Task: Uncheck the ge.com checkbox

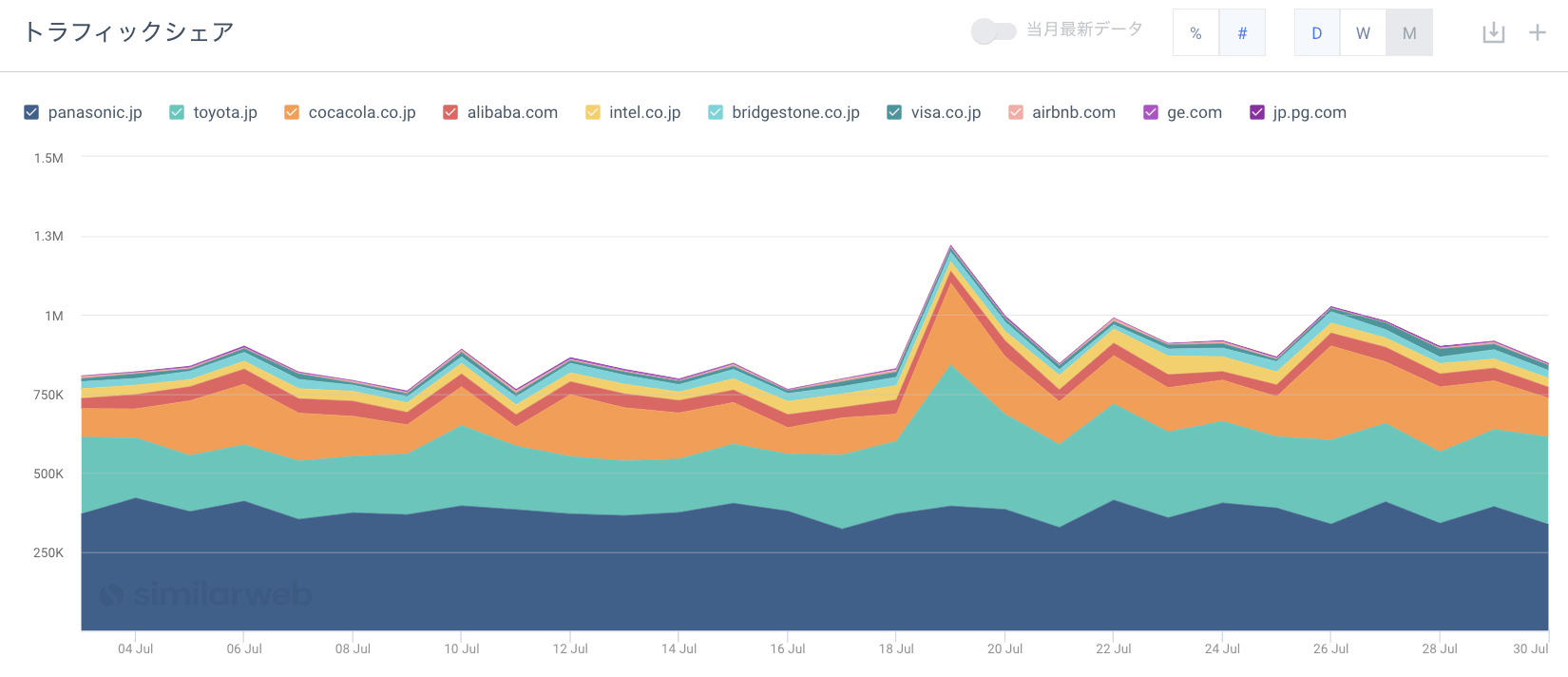Action: (1151, 112)
